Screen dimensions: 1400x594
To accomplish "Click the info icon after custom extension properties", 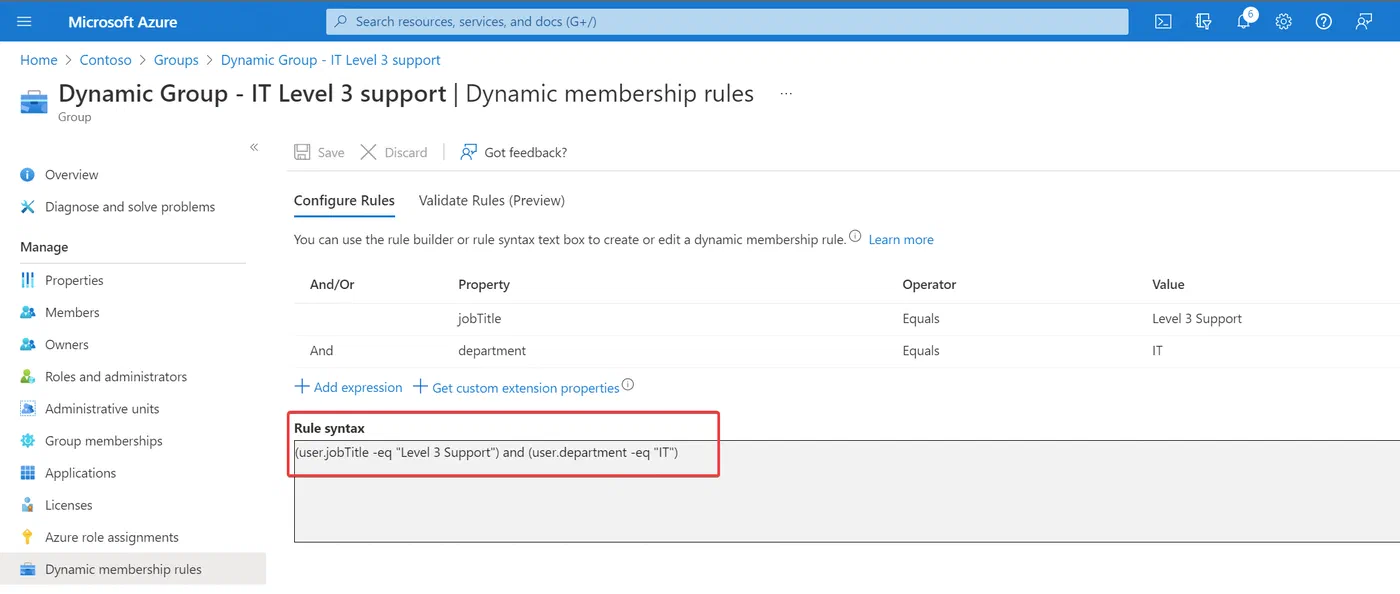I will pos(628,385).
